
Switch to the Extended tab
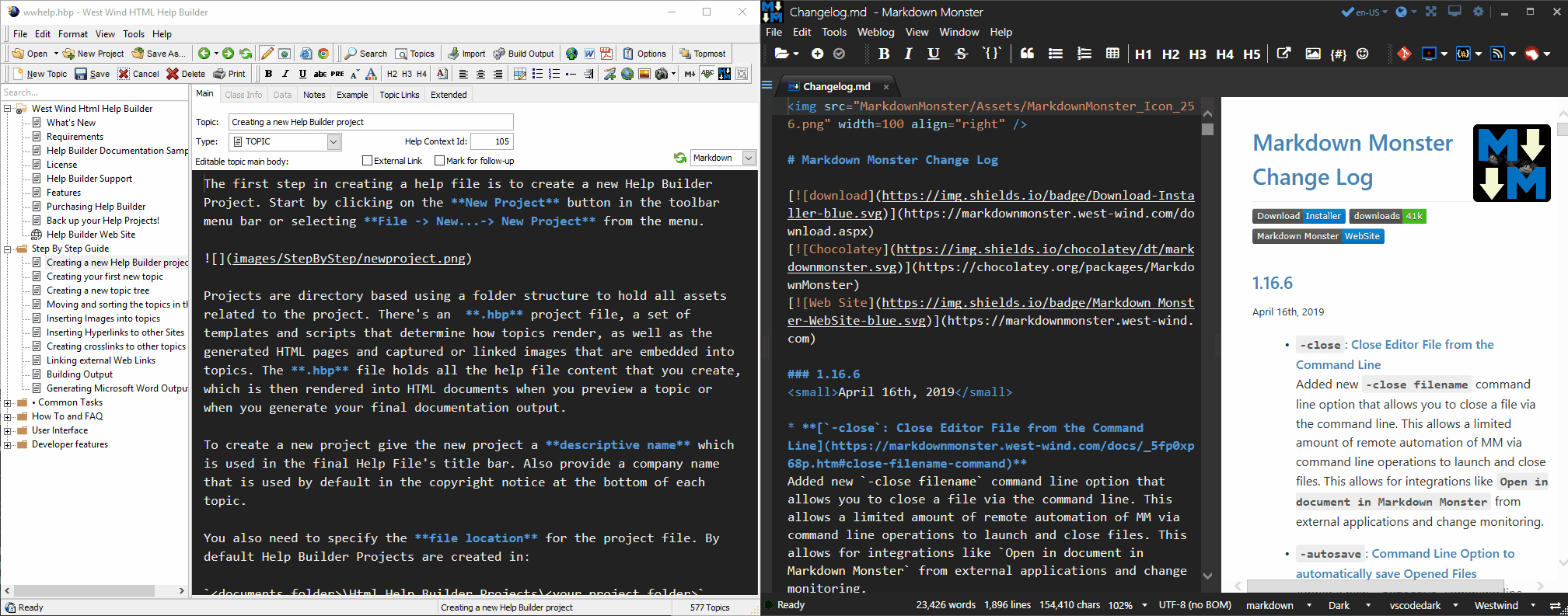449,95
